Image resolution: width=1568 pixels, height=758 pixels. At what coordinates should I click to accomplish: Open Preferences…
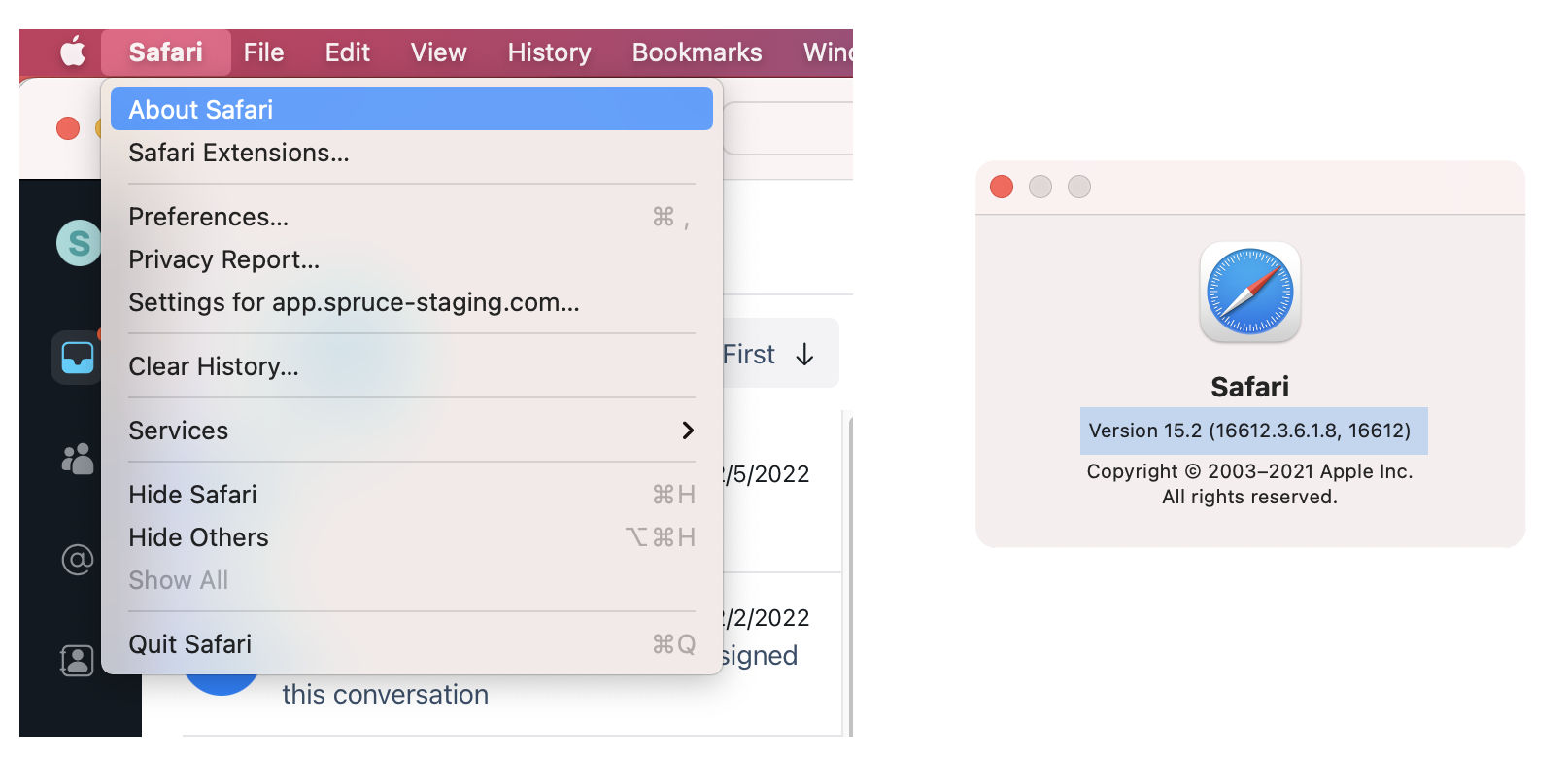412,217
